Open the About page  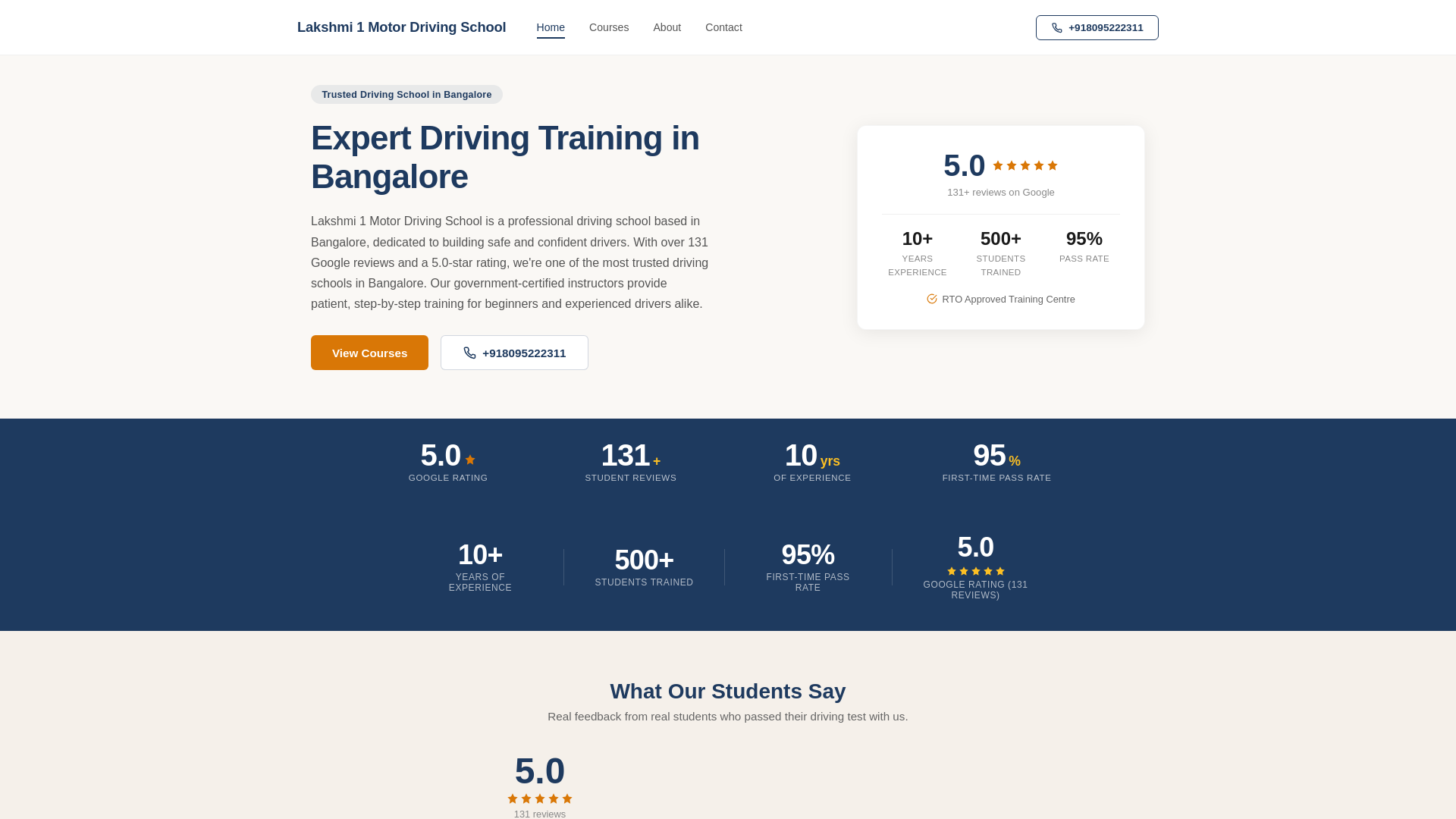coord(667,27)
